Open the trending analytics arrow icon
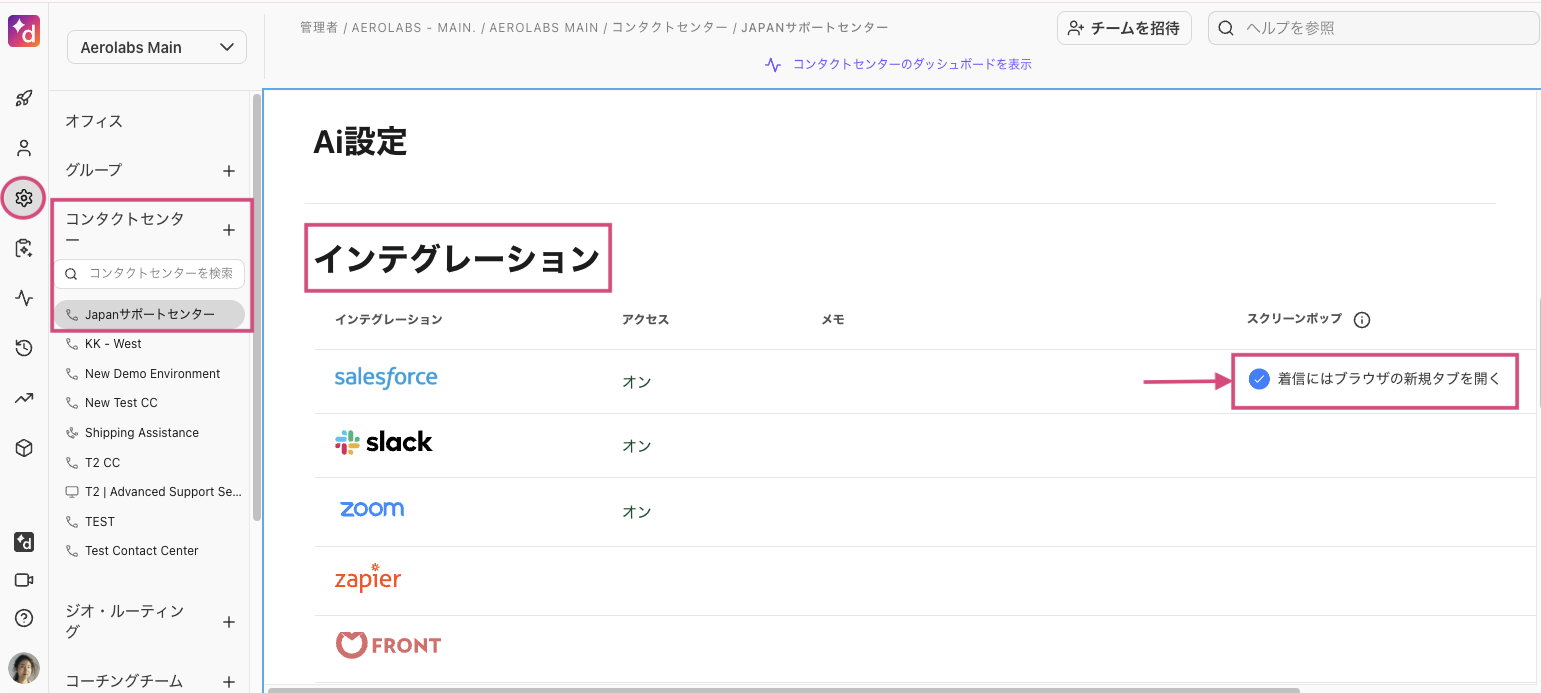 24,398
